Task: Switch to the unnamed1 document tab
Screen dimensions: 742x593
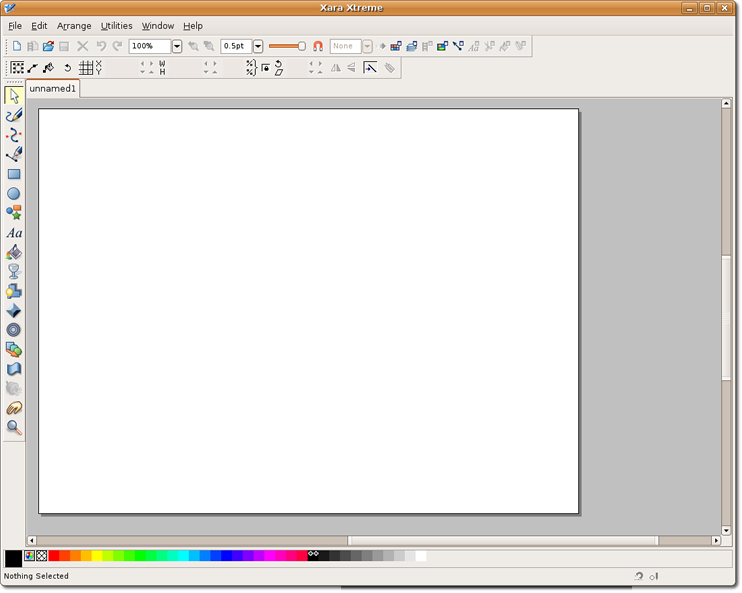Action: tap(53, 89)
